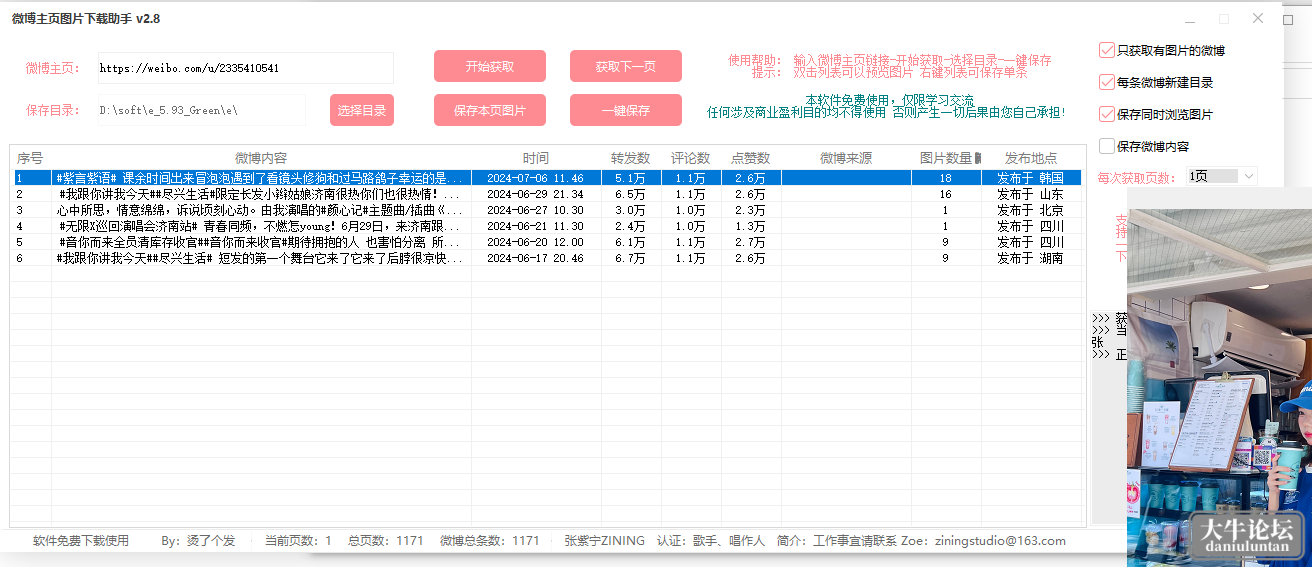Click the repost count 6.1万
This screenshot has width=1312, height=567.
[630, 242]
